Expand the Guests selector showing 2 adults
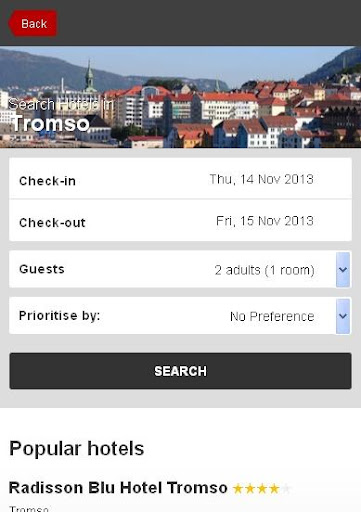The image size is (361, 512). point(180,269)
